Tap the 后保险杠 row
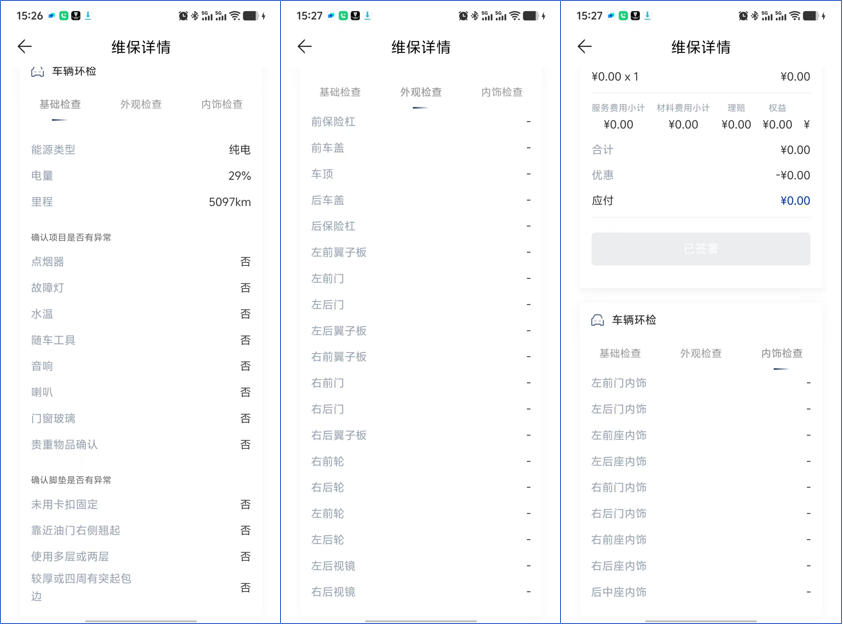Image resolution: width=843 pixels, height=625 pixels. tap(421, 226)
